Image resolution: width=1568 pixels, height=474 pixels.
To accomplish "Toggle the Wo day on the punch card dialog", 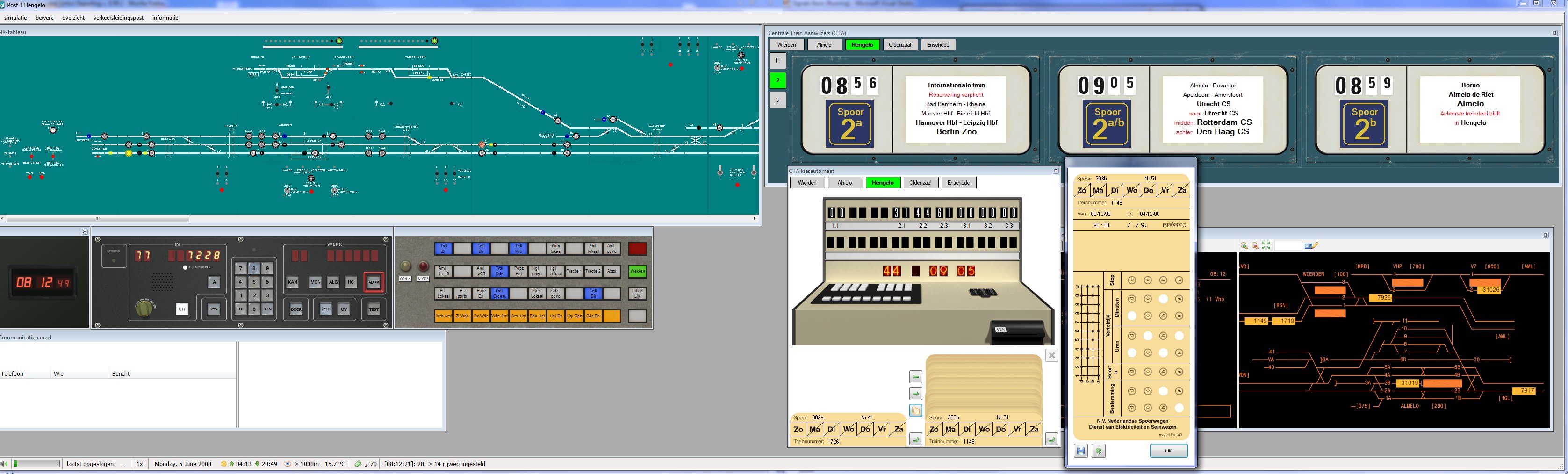I will [x=1131, y=190].
